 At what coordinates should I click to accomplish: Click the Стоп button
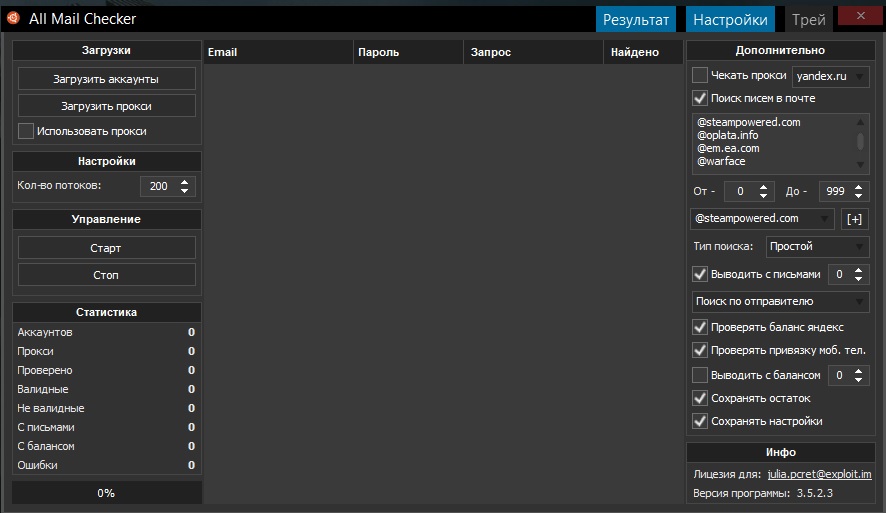(x=106, y=275)
